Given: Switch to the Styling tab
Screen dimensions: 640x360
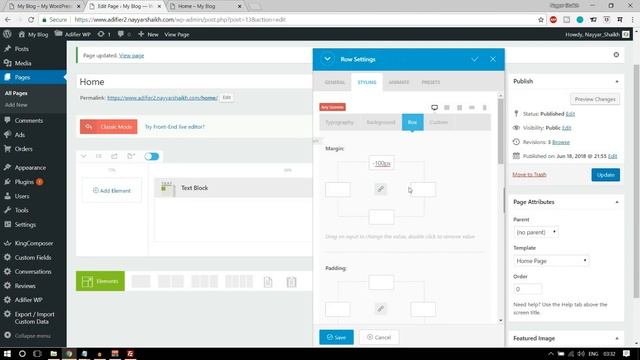Looking at the screenshot, I should click(367, 82).
